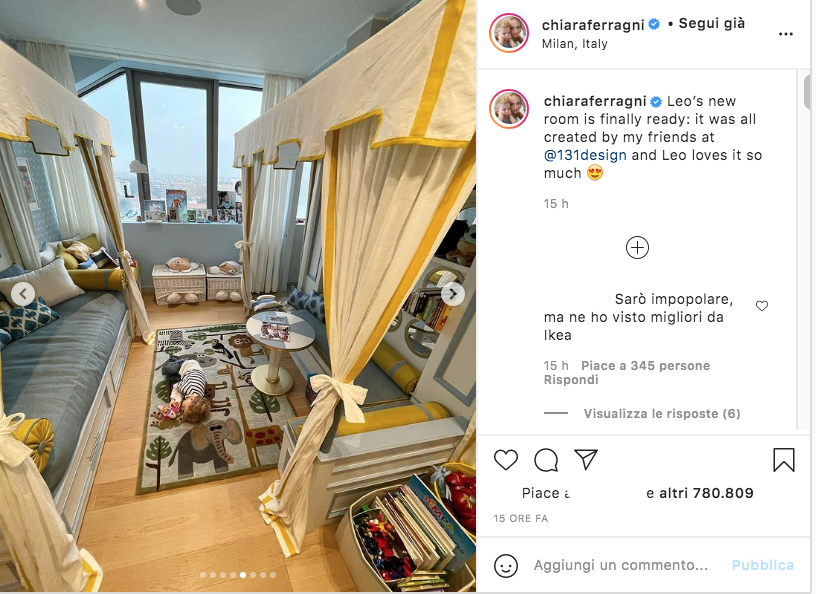Screen dimensions: 816x594
Task: Click header profile avatar picture
Action: tap(509, 33)
